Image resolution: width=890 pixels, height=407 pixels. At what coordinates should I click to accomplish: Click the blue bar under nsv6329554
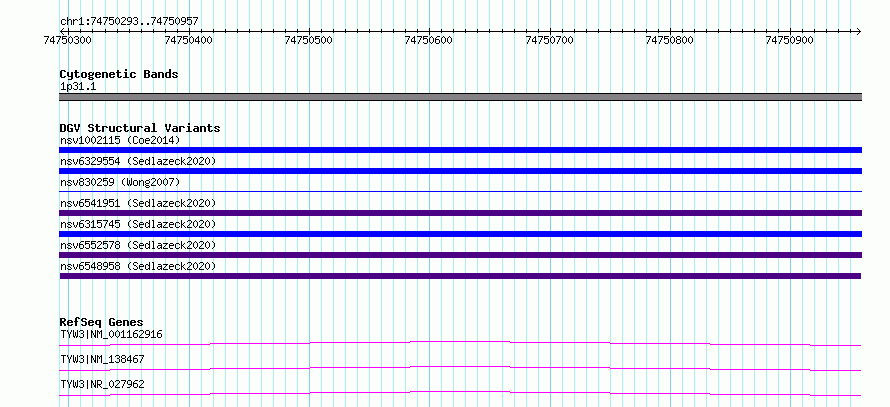pos(460,171)
